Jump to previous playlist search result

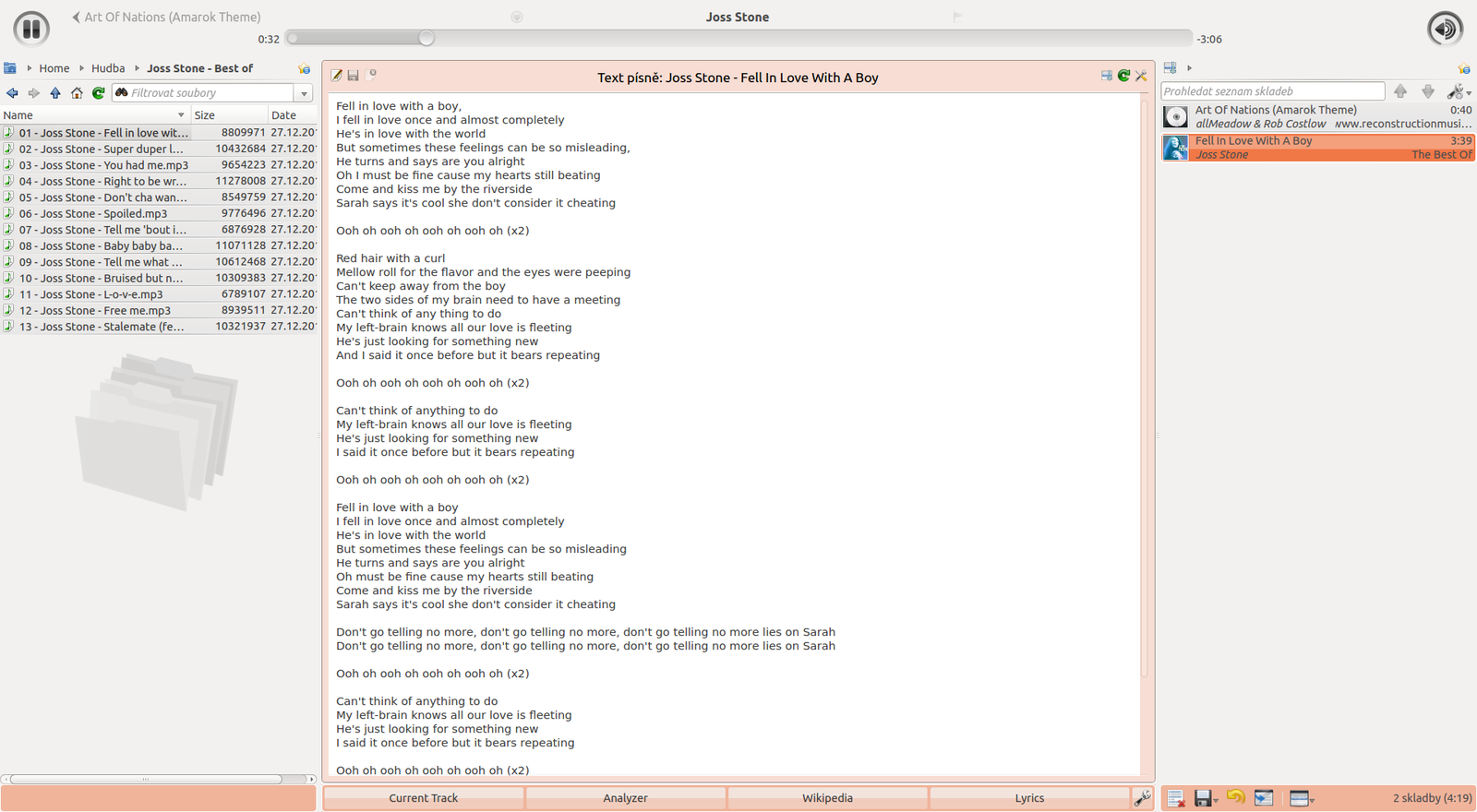pyautogui.click(x=1400, y=91)
